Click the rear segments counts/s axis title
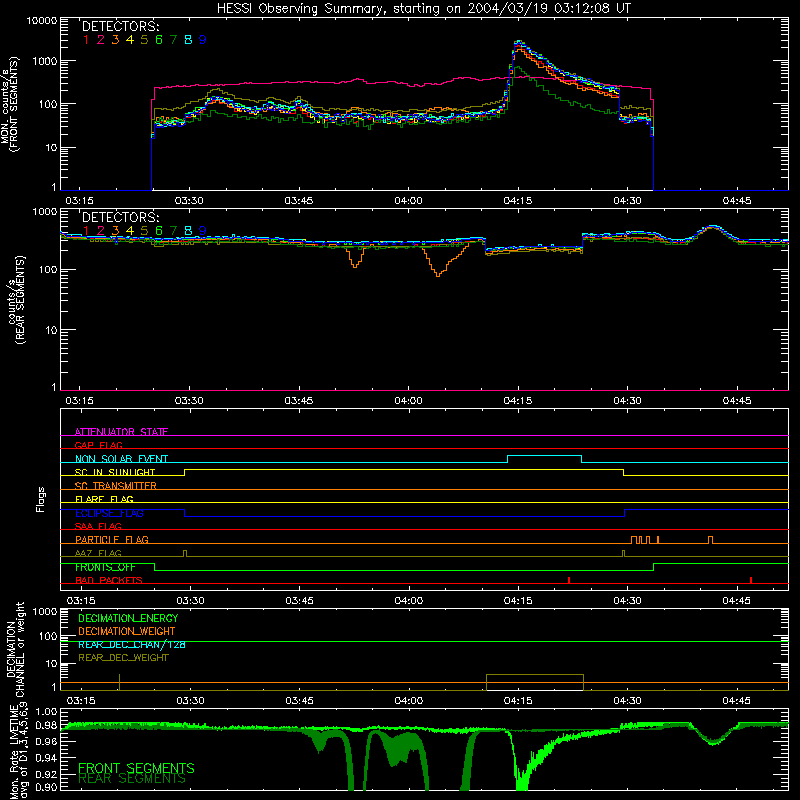This screenshot has width=800, height=800. click(15, 301)
